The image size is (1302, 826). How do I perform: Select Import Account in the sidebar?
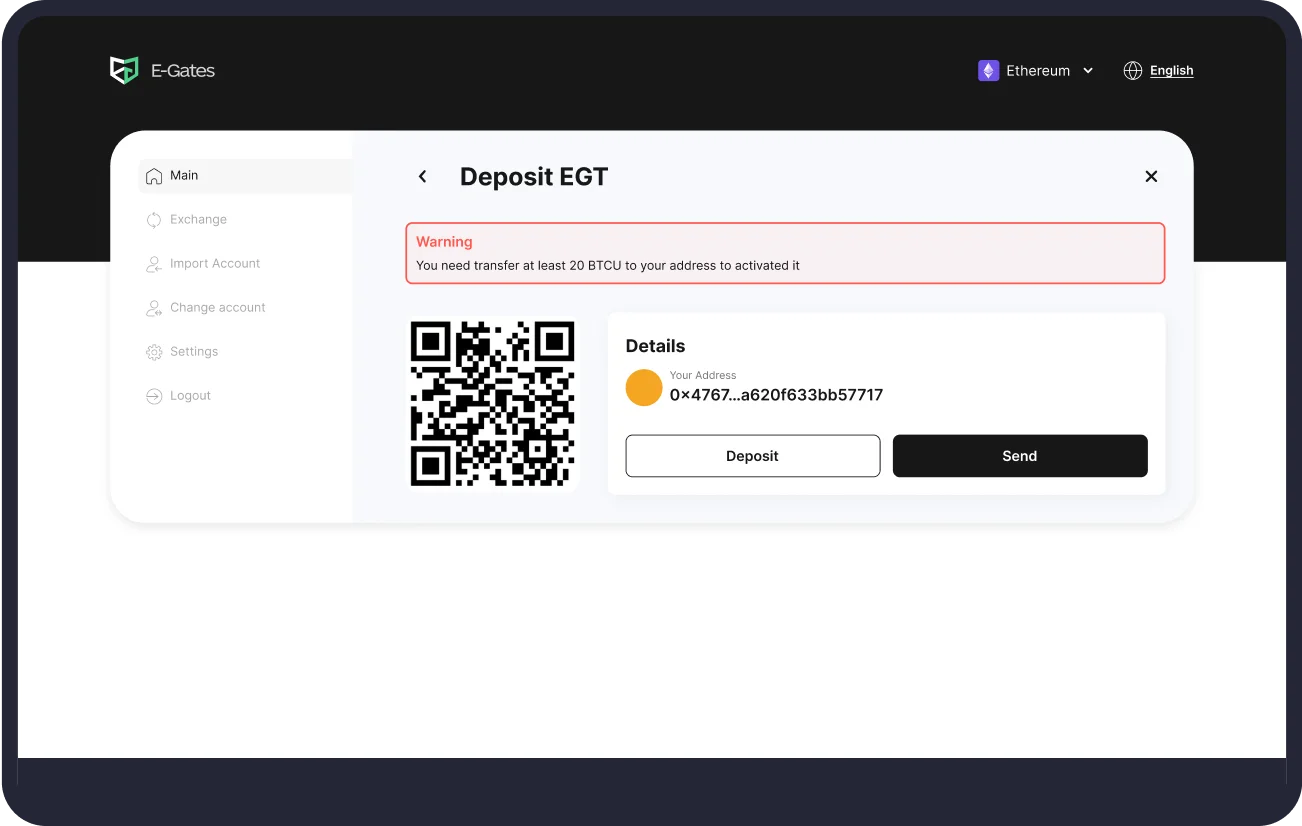click(x=215, y=264)
